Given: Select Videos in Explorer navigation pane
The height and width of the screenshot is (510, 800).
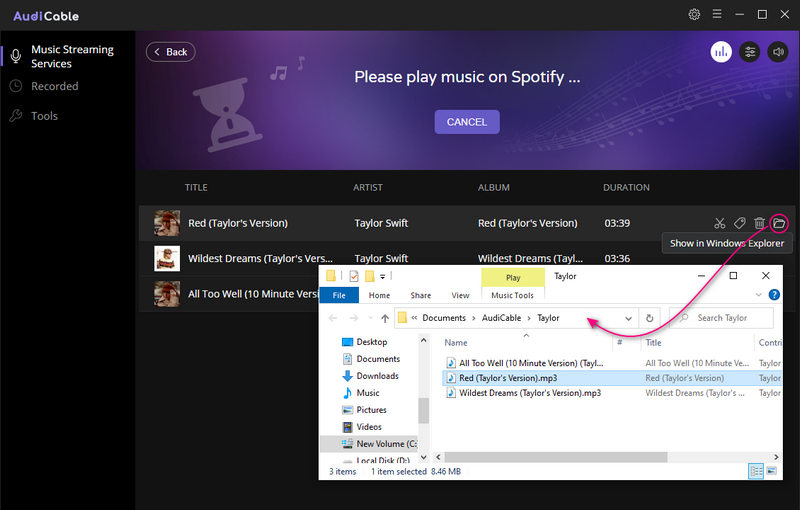Looking at the screenshot, I should click(x=362, y=426).
